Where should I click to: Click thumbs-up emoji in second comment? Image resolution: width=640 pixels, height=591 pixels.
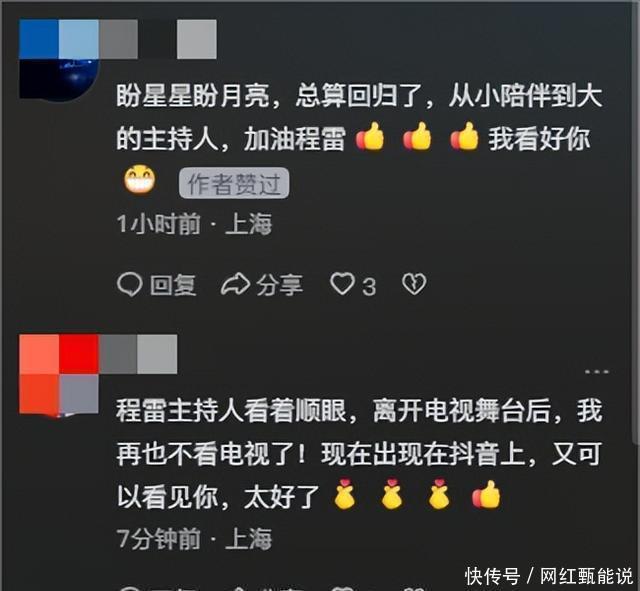tap(486, 494)
